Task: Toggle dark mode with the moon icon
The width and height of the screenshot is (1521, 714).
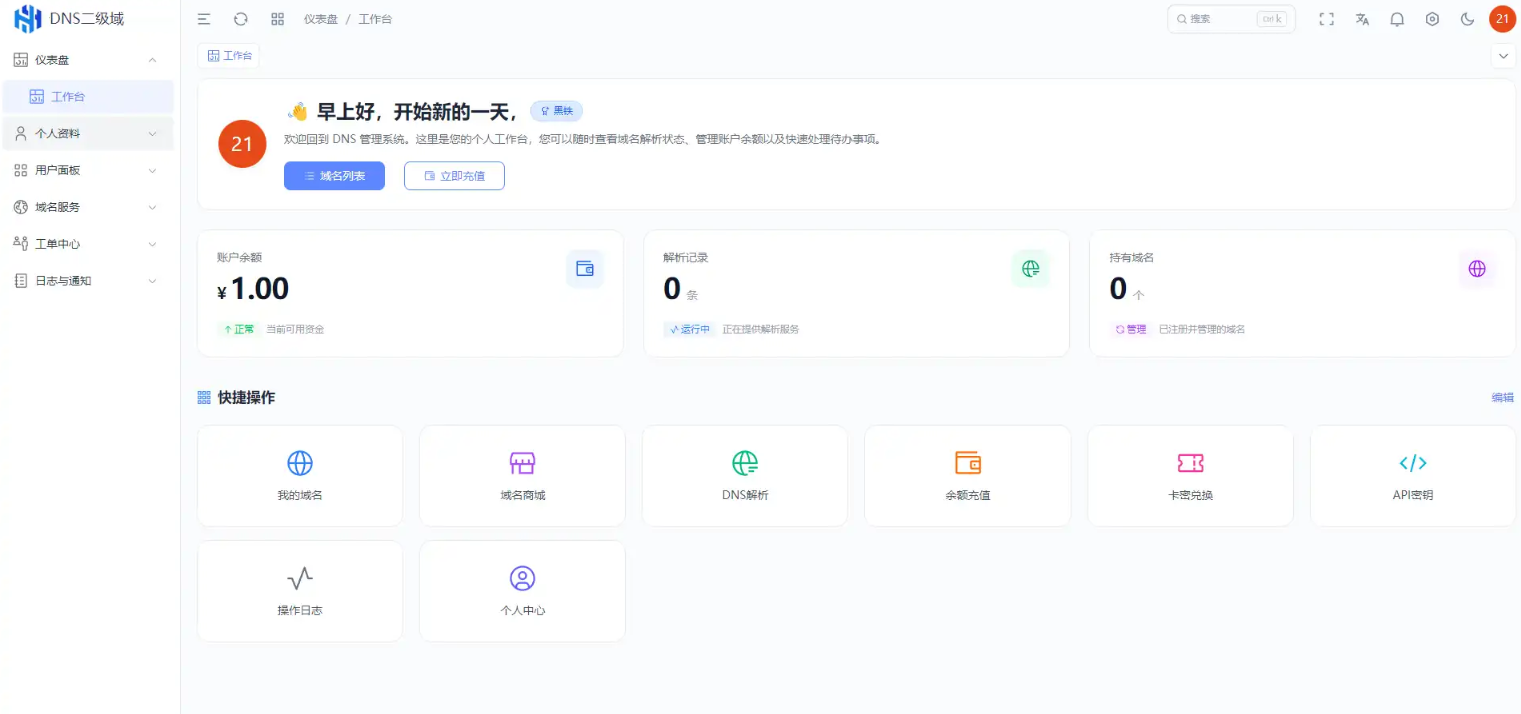Action: click(x=1466, y=18)
